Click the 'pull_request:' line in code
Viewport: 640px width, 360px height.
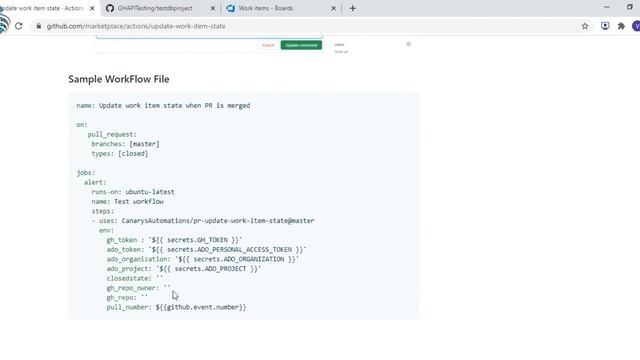pos(112,134)
